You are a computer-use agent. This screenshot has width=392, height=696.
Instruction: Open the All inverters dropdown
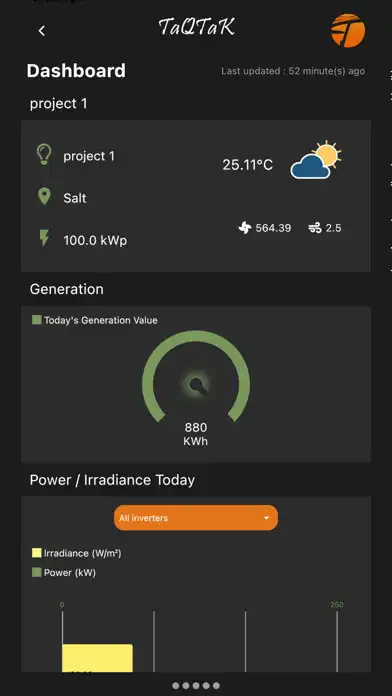coord(196,518)
